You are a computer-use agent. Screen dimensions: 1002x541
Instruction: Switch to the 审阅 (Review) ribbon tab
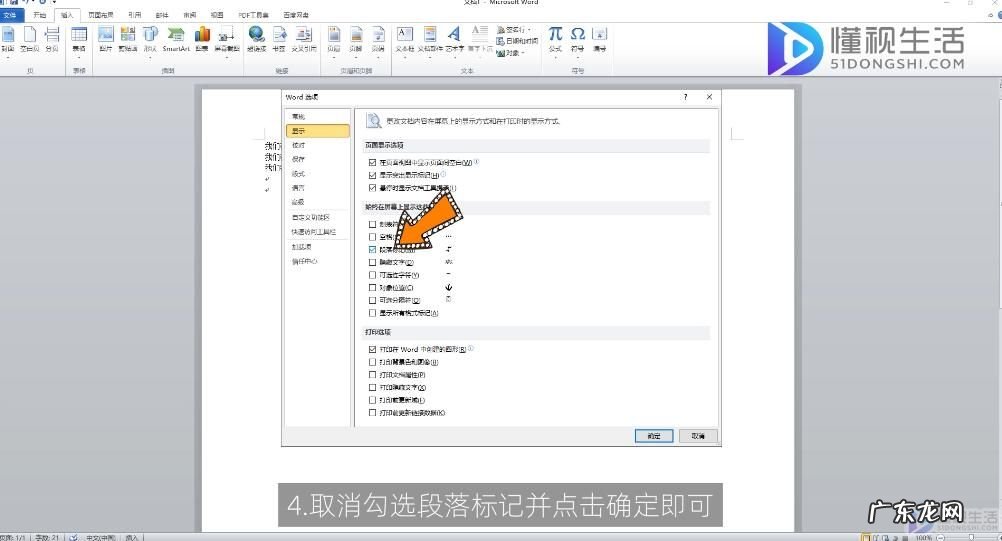(x=190, y=15)
